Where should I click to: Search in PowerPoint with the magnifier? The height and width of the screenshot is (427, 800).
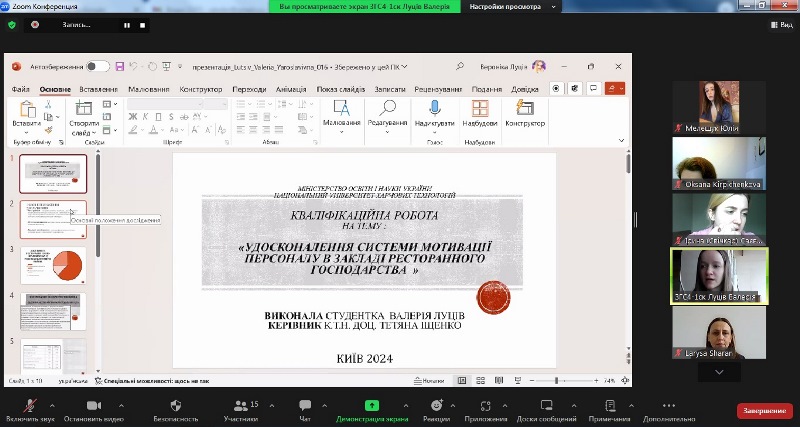(x=460, y=66)
